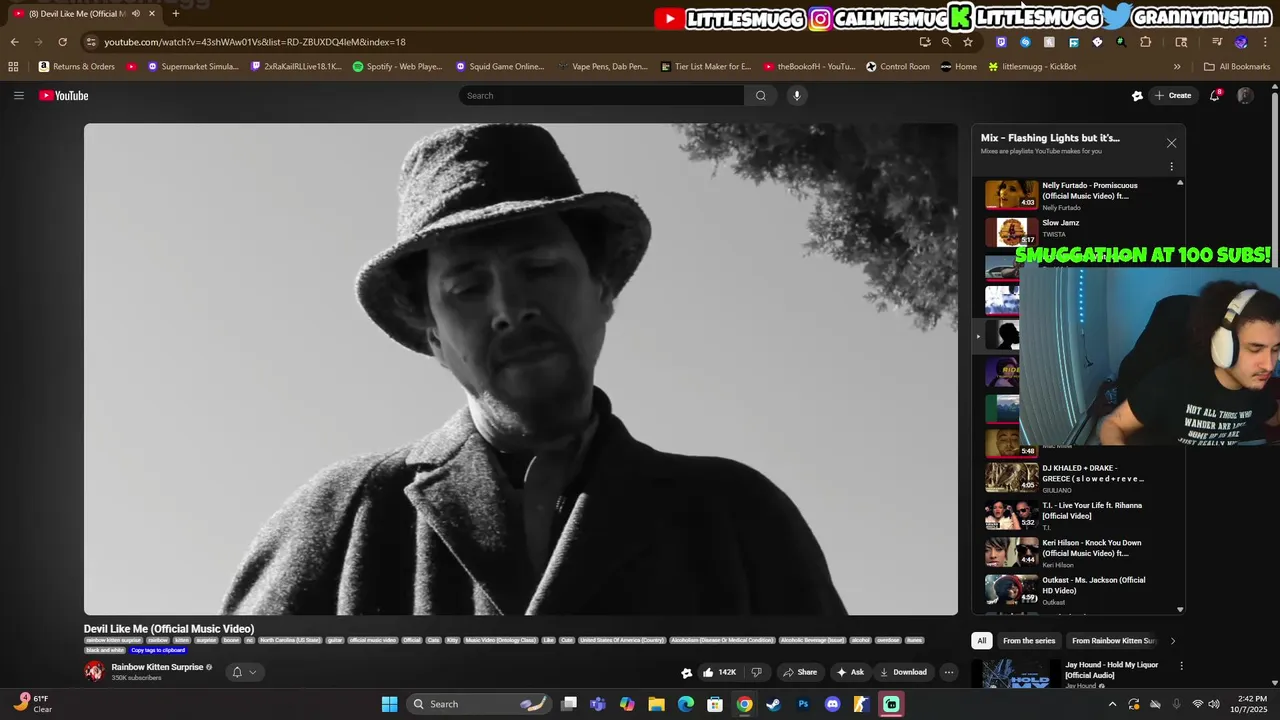
Task: Open the Spotify Web Player bookmark
Action: 397,66
